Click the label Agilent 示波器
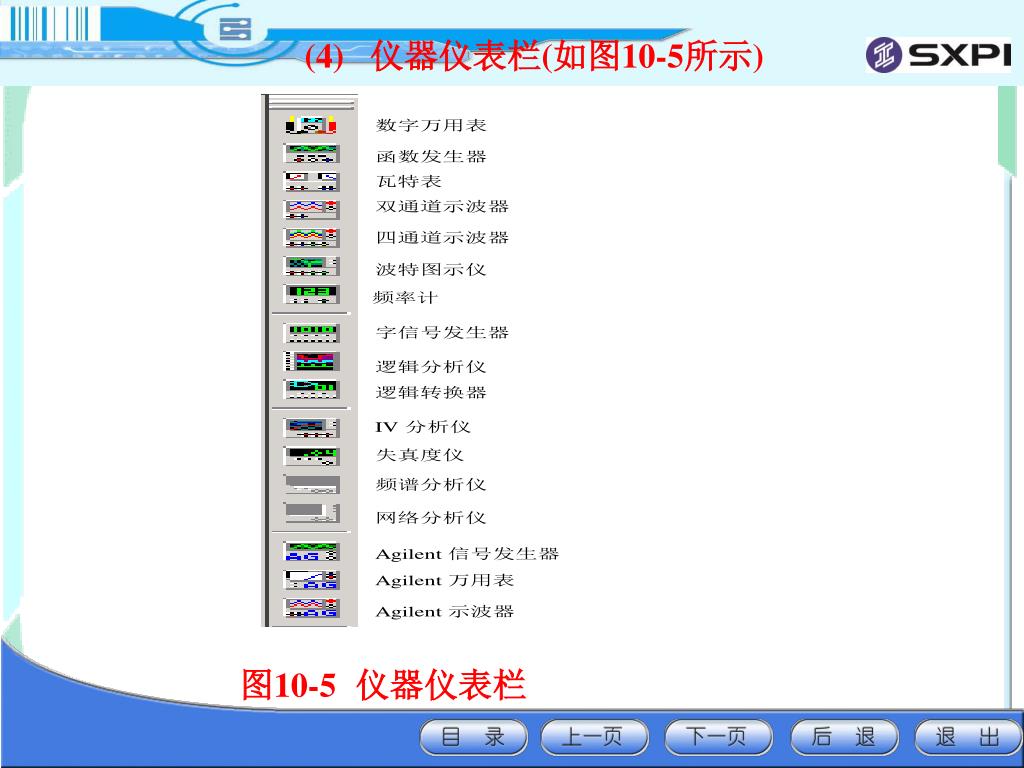The image size is (1024, 768). click(x=445, y=612)
